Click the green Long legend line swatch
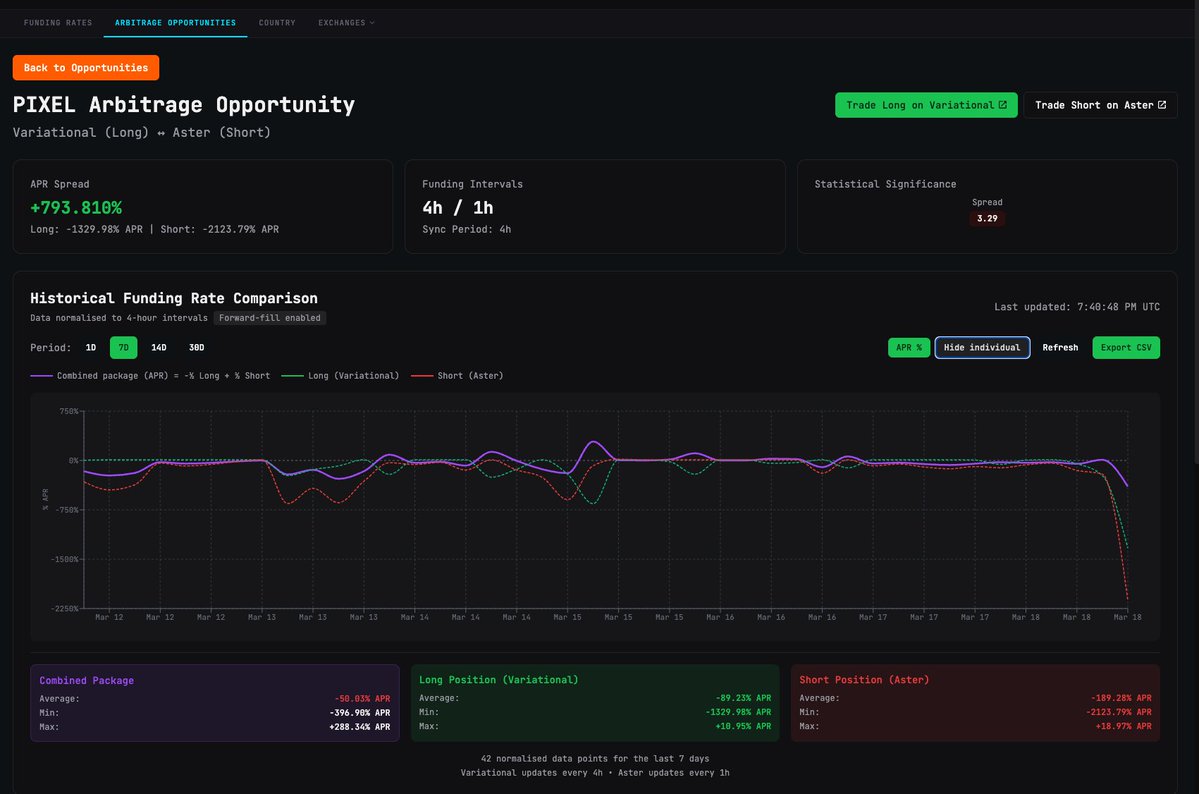Image resolution: width=1199 pixels, height=794 pixels. tap(292, 376)
